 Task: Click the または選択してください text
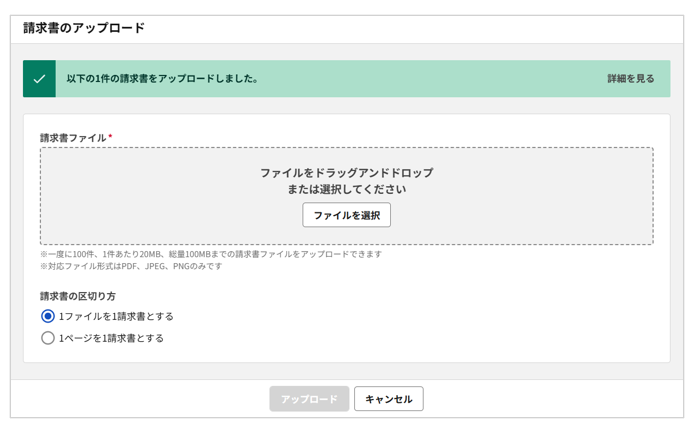[347, 189]
